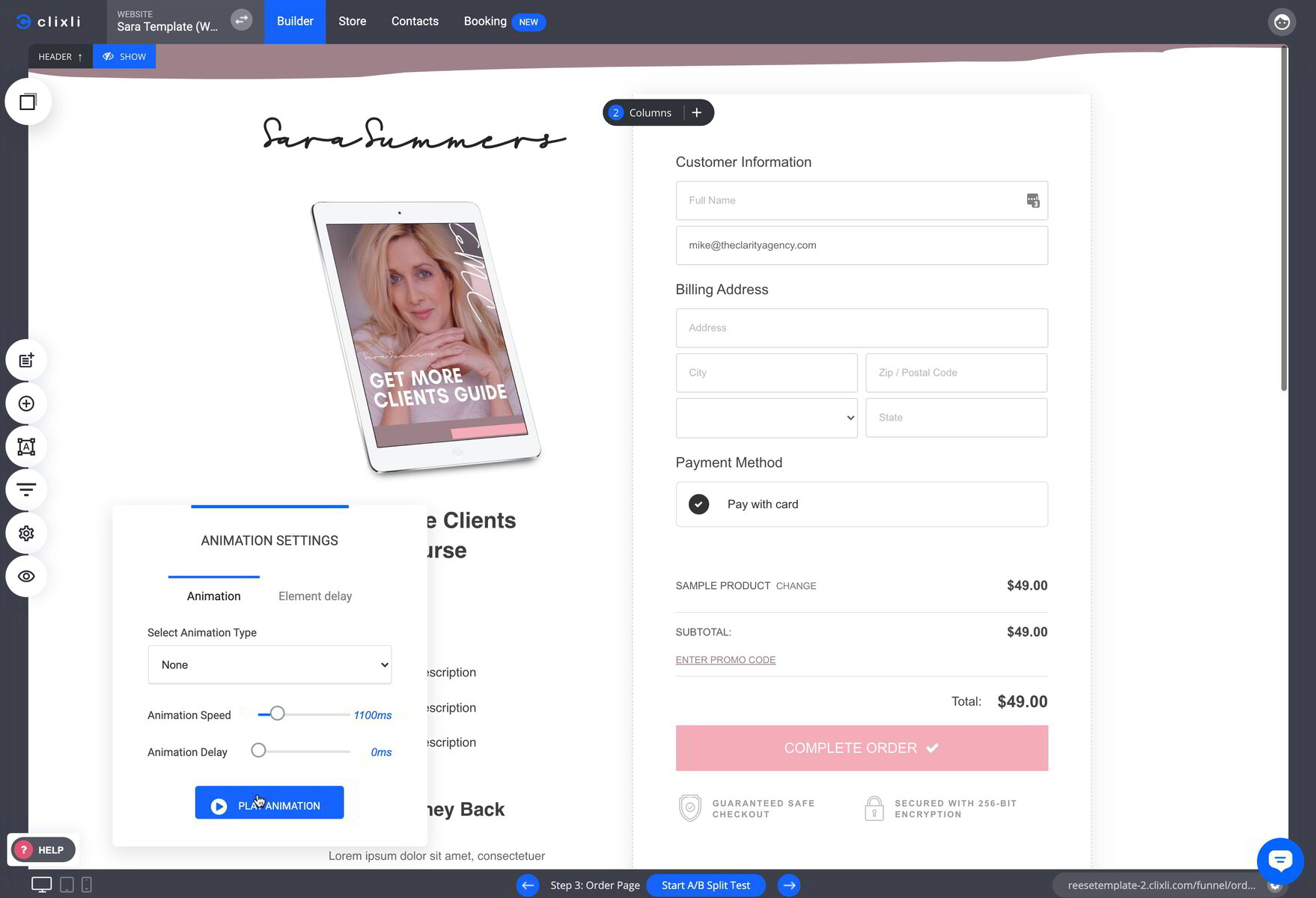Viewport: 1316px width, 898px height.
Task: Open Select Animation Type dropdown
Action: [x=269, y=665]
